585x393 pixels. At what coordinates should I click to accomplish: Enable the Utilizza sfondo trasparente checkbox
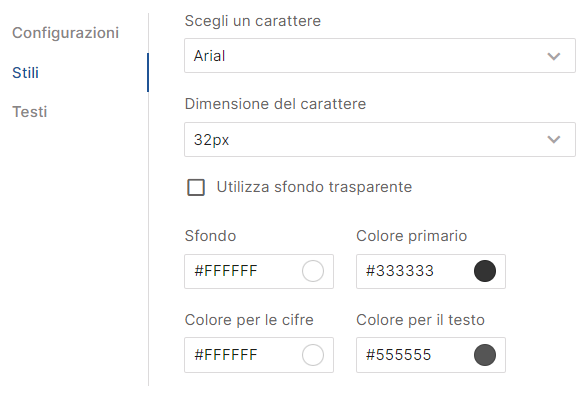pos(196,187)
